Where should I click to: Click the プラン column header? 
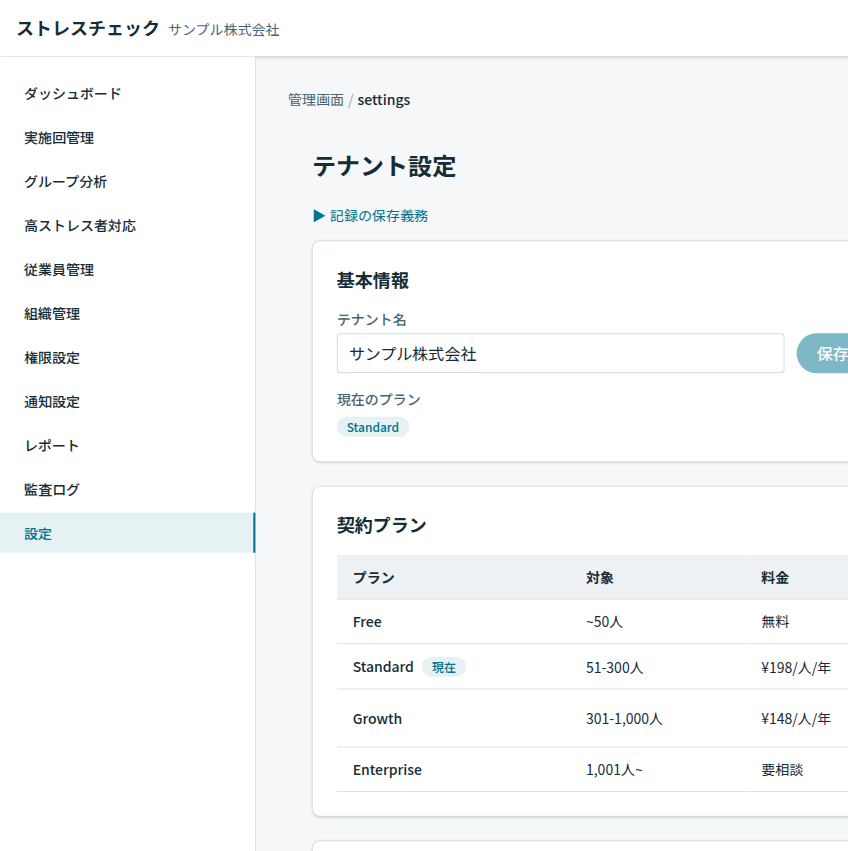tap(374, 577)
